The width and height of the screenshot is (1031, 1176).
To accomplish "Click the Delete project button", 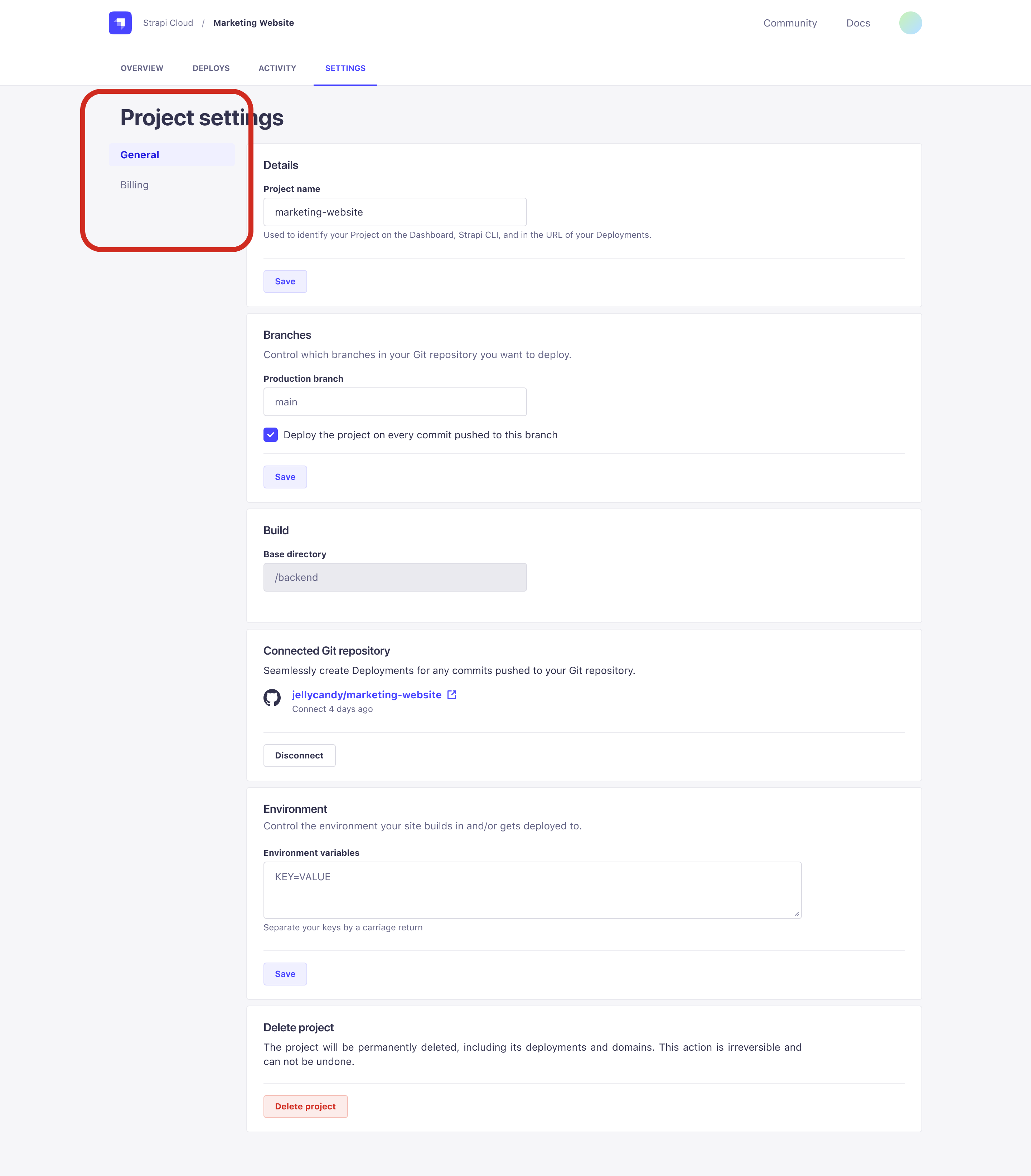I will 305,1106.
